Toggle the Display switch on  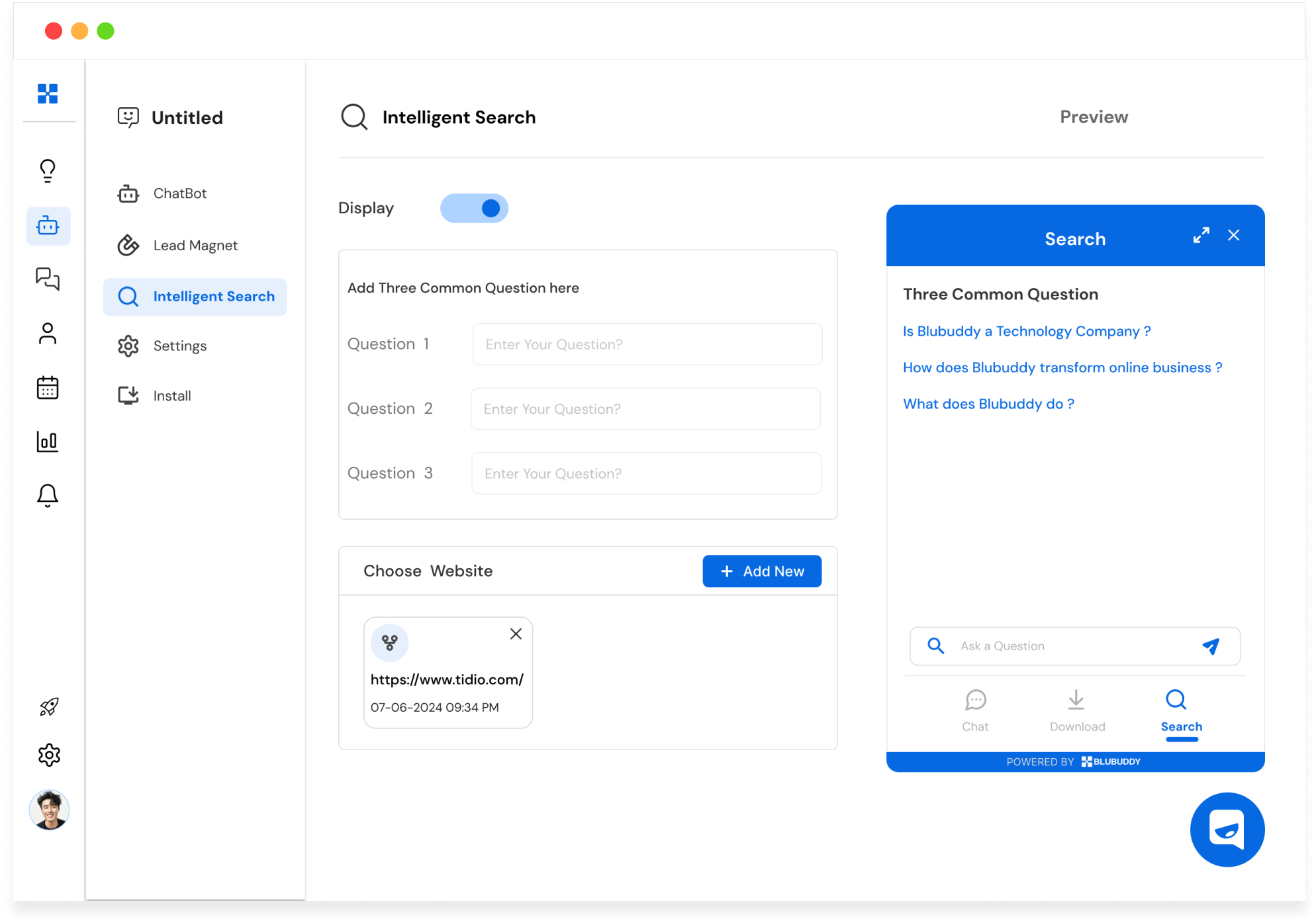[x=474, y=208]
